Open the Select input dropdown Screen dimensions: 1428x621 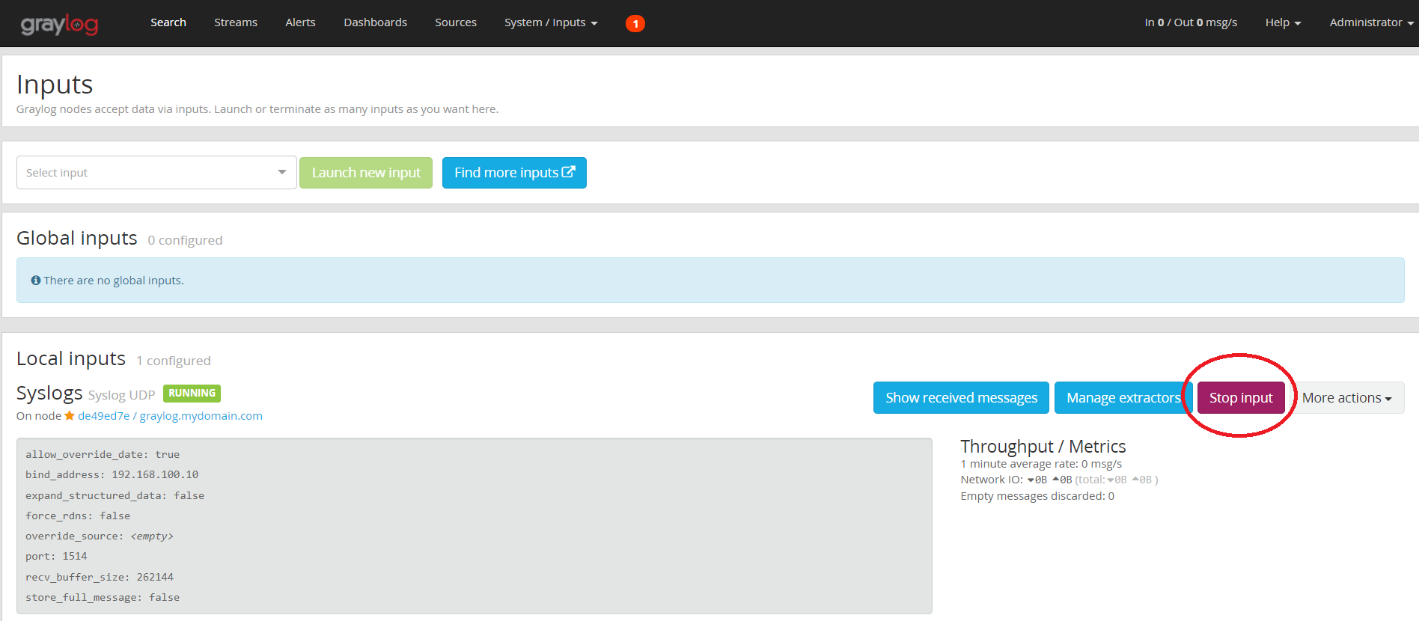[157, 172]
